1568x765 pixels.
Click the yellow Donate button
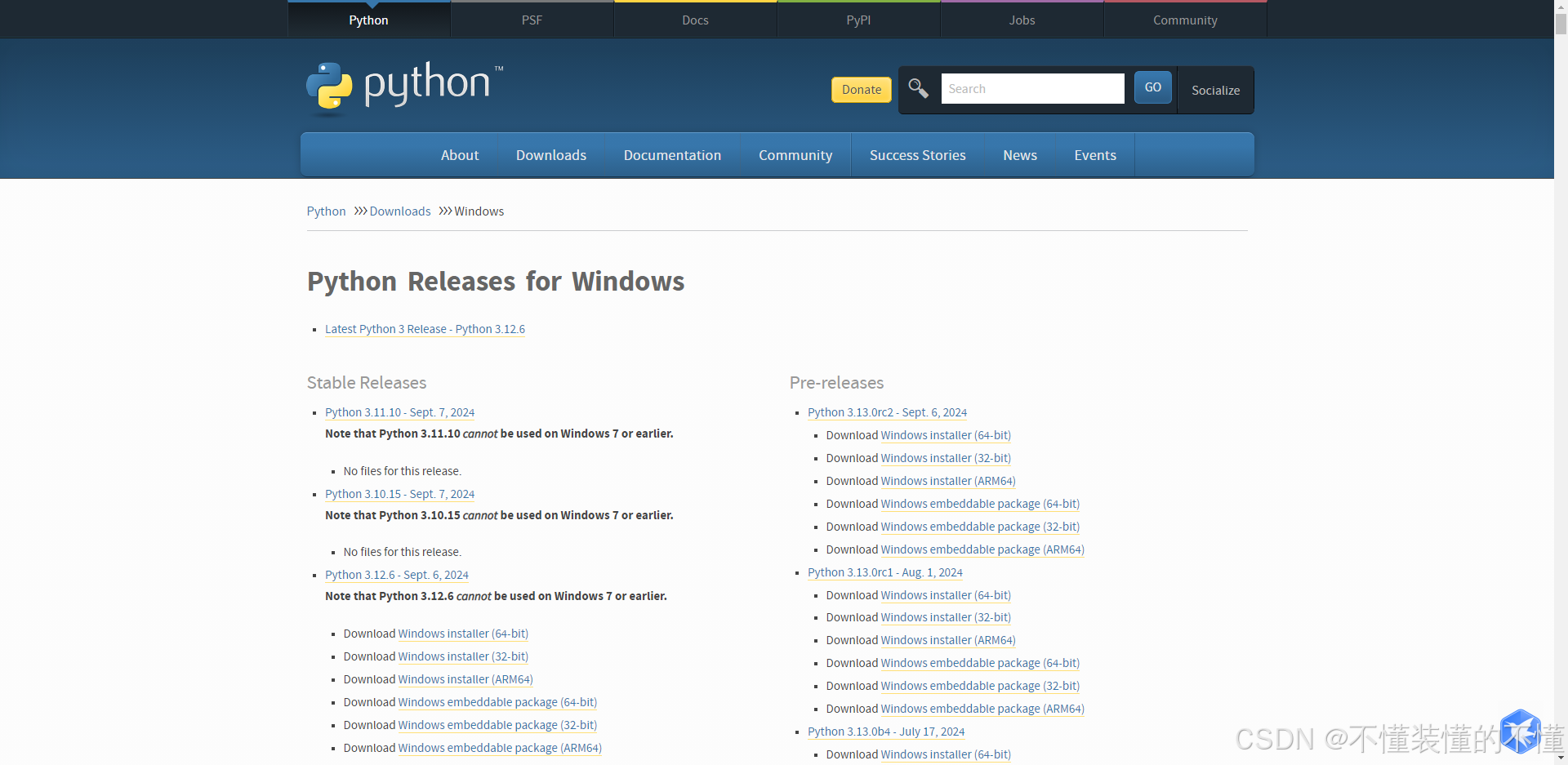click(862, 90)
